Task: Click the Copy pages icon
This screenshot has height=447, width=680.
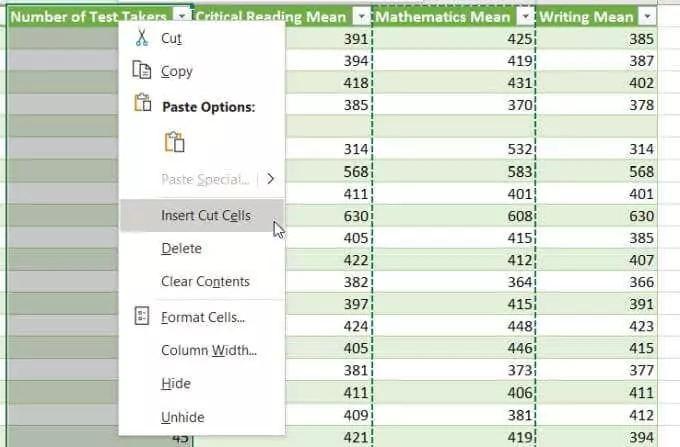Action: (x=142, y=70)
